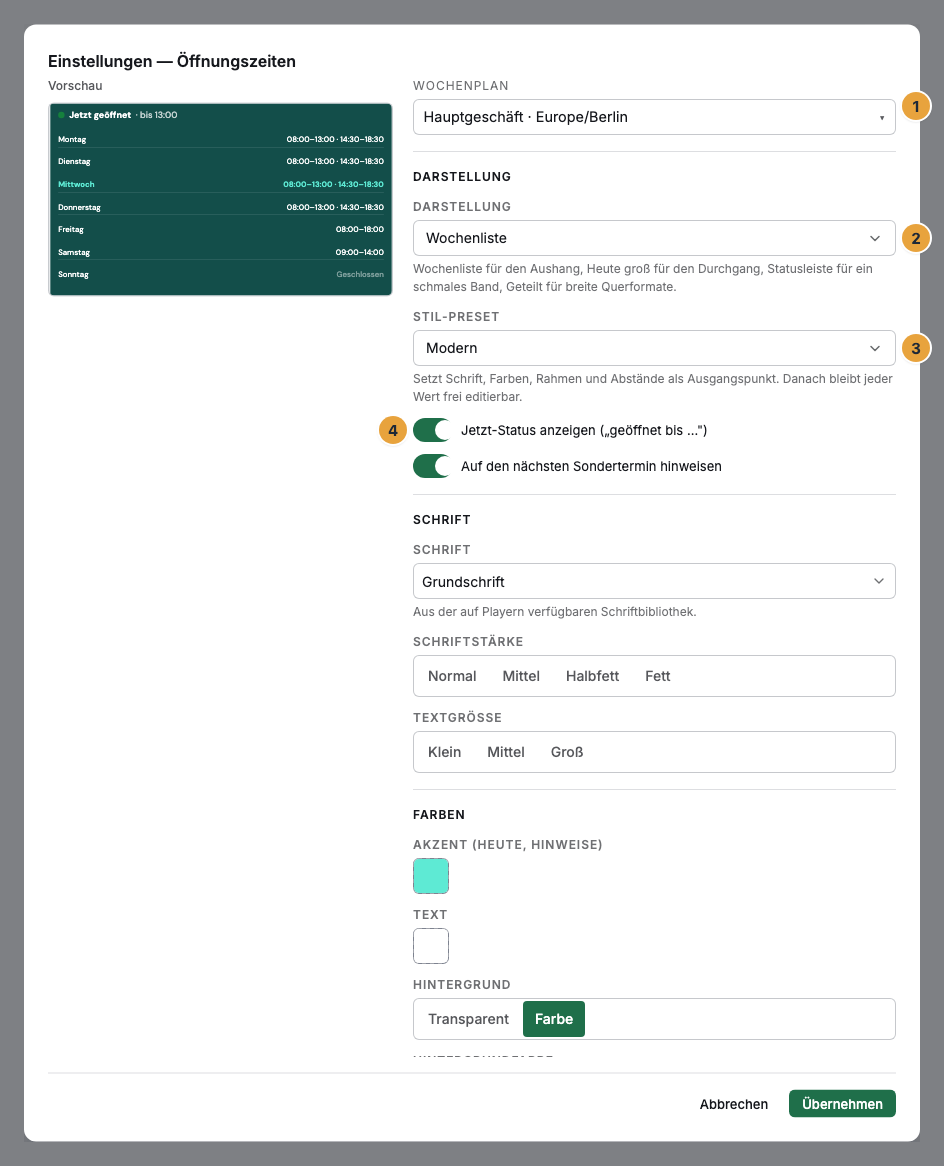Screen dimensions: 944x1166
Task: Select Textgröße Klein
Action: click(444, 752)
